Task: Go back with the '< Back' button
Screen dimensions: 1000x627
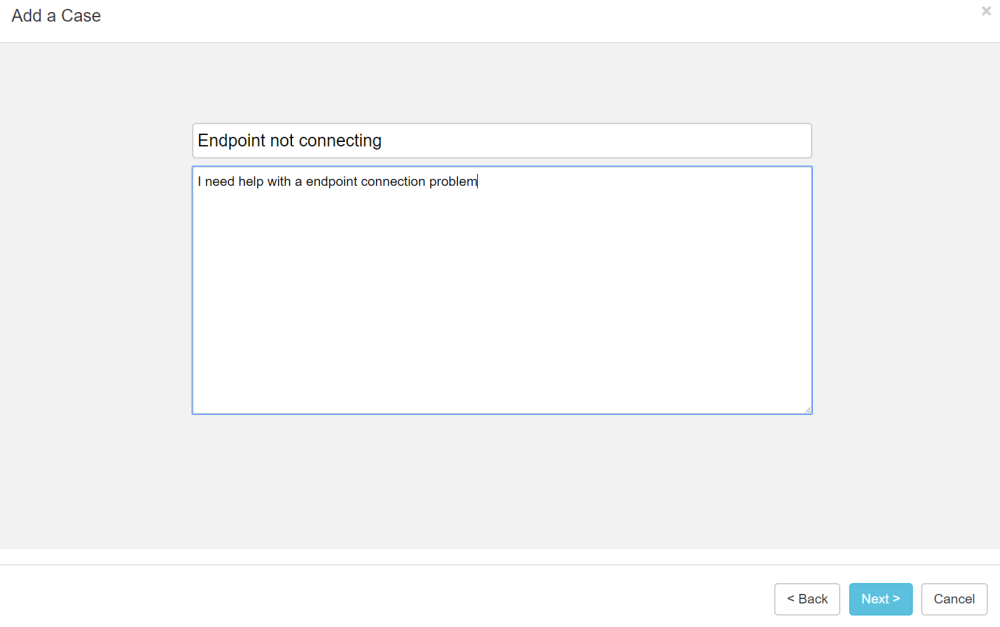Action: click(x=807, y=599)
